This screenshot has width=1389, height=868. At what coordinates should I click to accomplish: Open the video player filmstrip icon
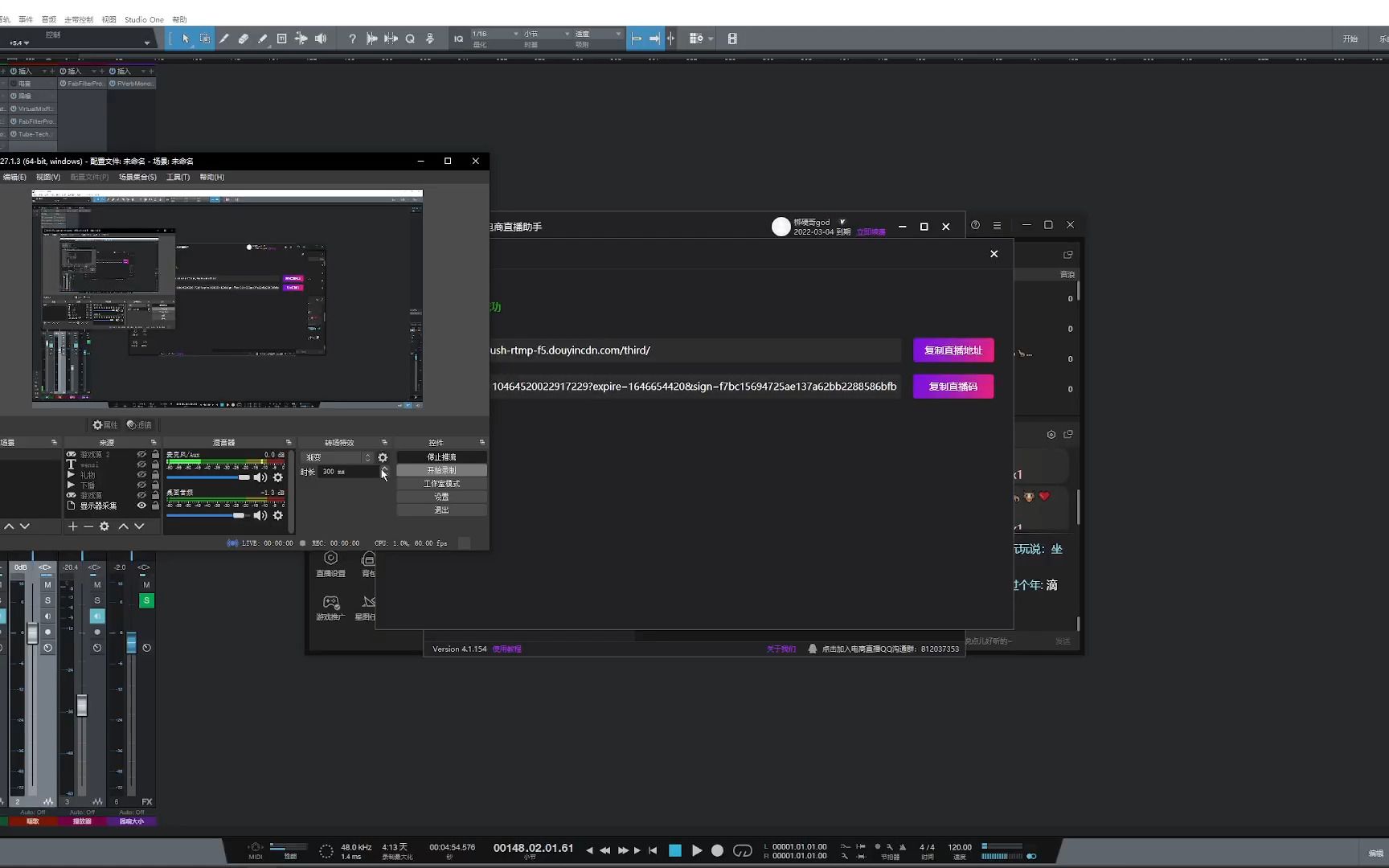pos(732,39)
